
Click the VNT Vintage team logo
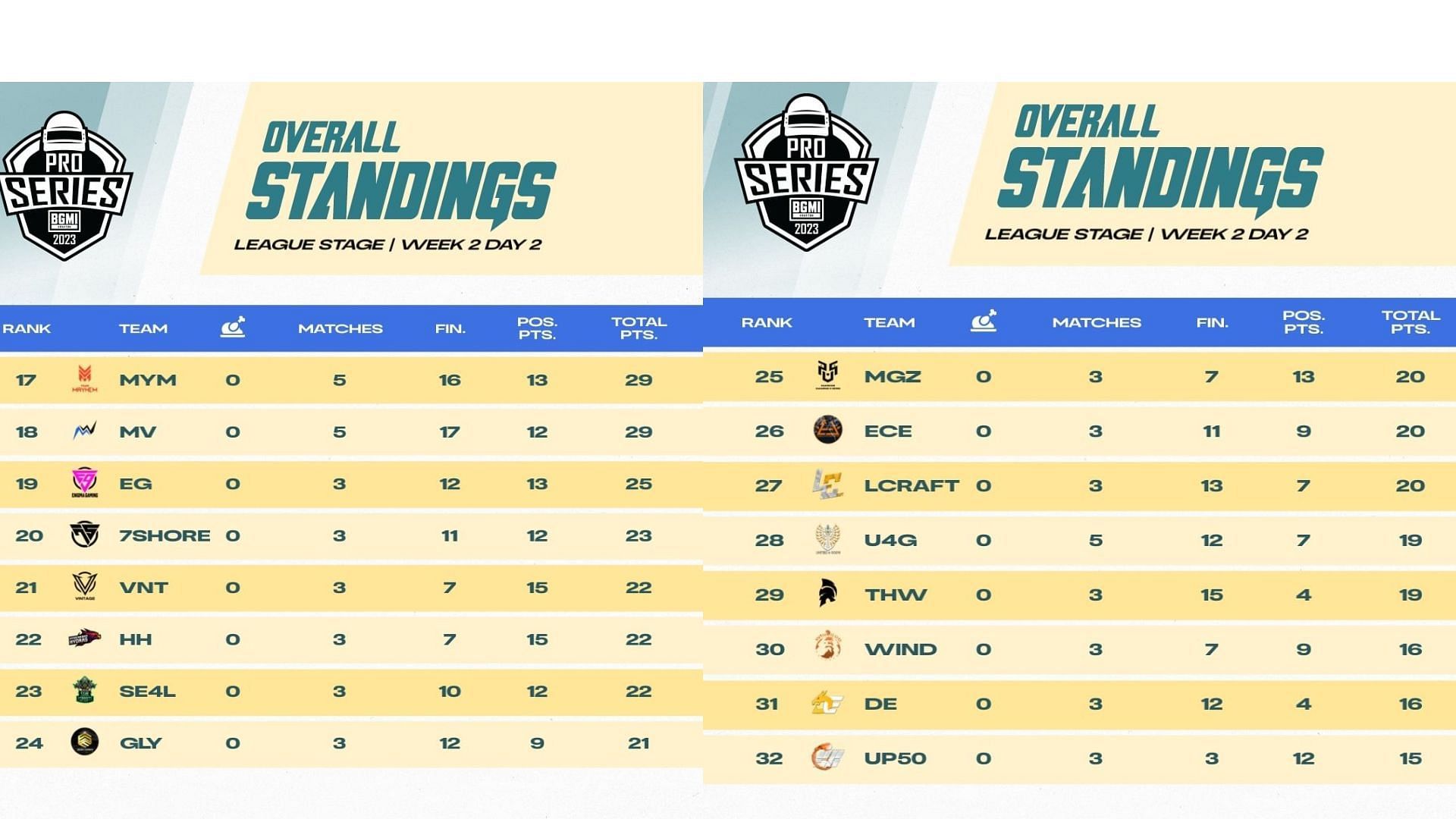point(84,586)
